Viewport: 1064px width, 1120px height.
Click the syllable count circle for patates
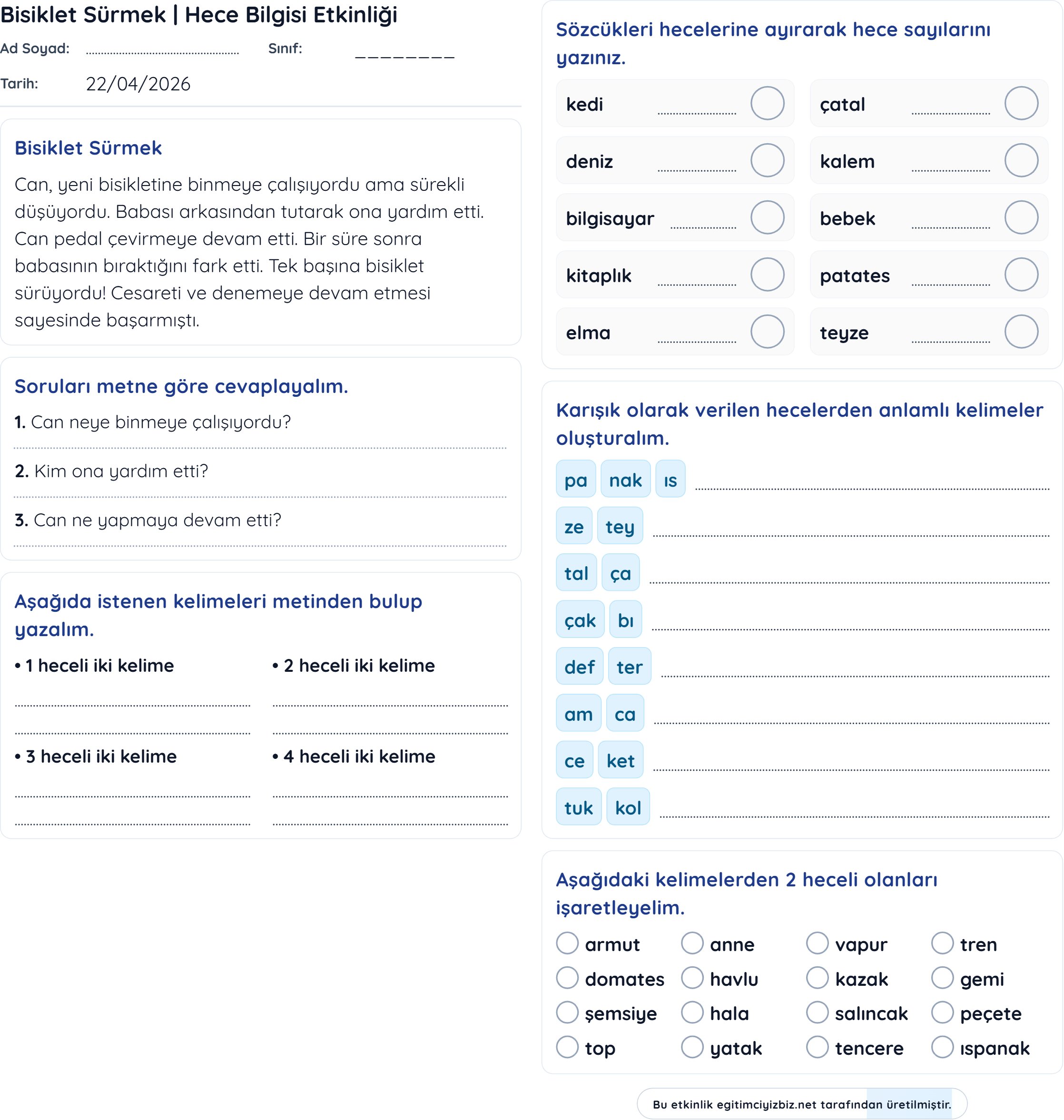pos(1021,275)
